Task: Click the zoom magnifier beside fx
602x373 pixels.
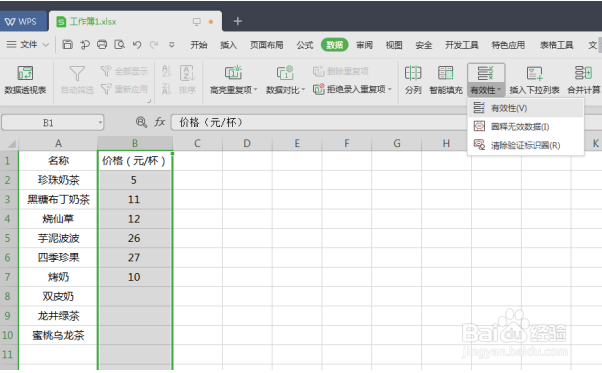Action: pos(141,122)
